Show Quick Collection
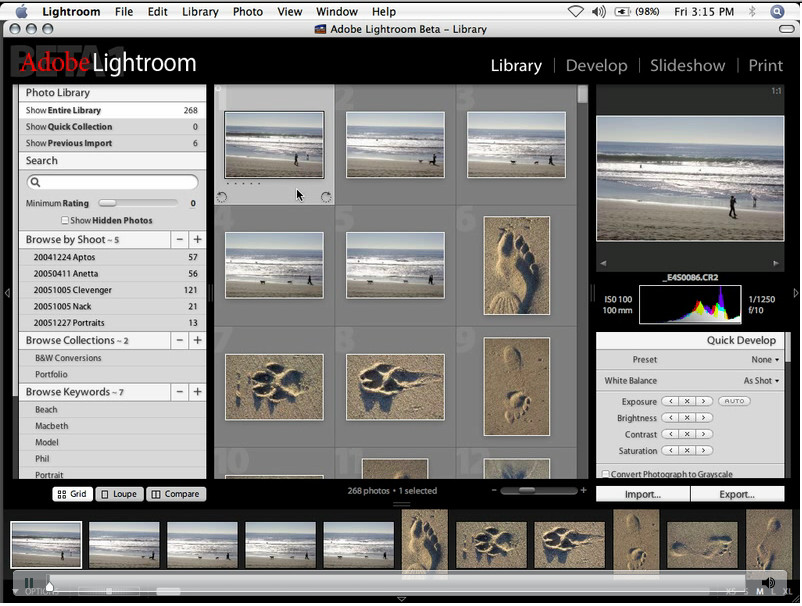This screenshot has height=606, width=802. [112, 126]
